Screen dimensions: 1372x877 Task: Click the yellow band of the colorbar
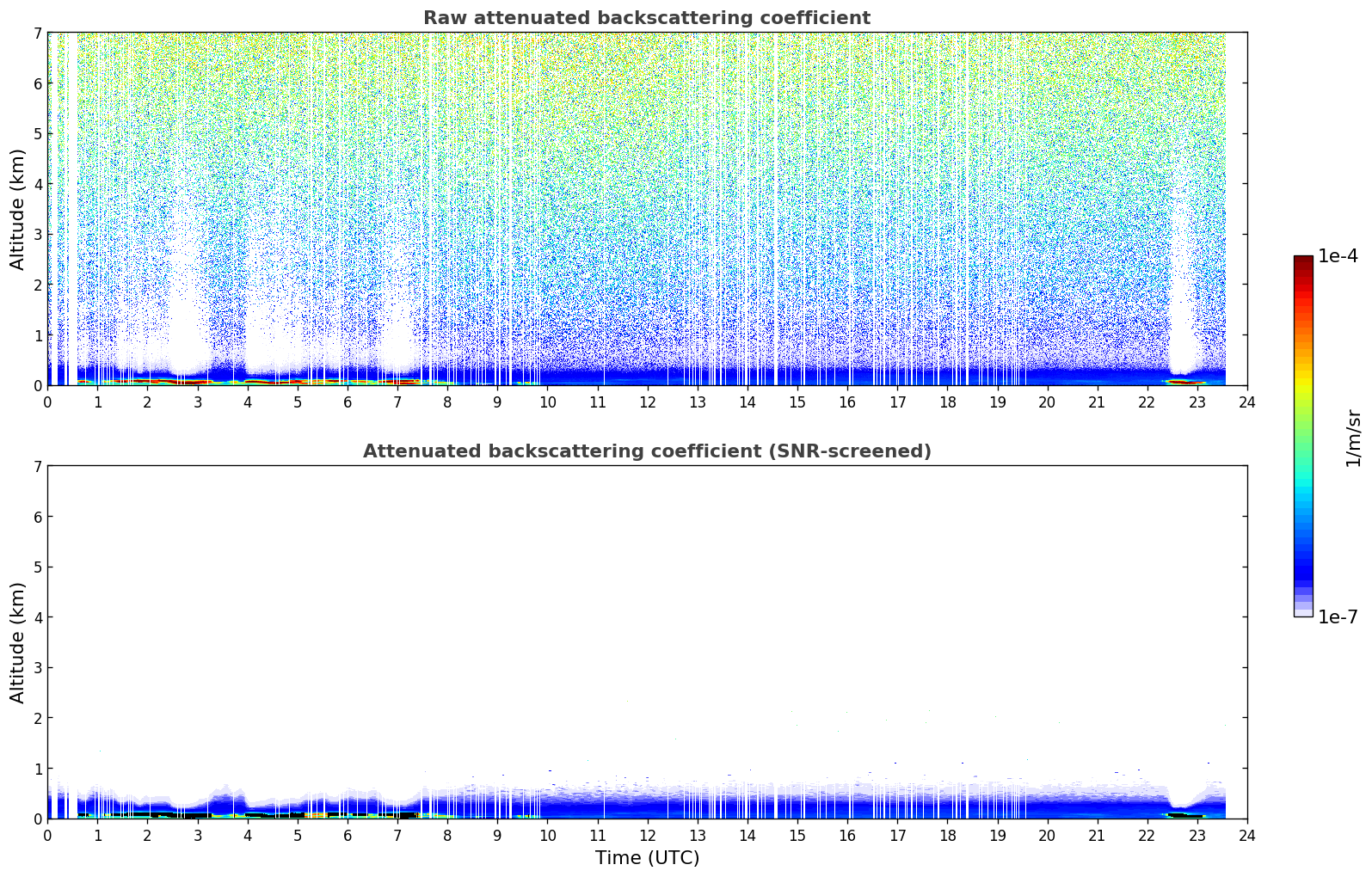point(1302,383)
